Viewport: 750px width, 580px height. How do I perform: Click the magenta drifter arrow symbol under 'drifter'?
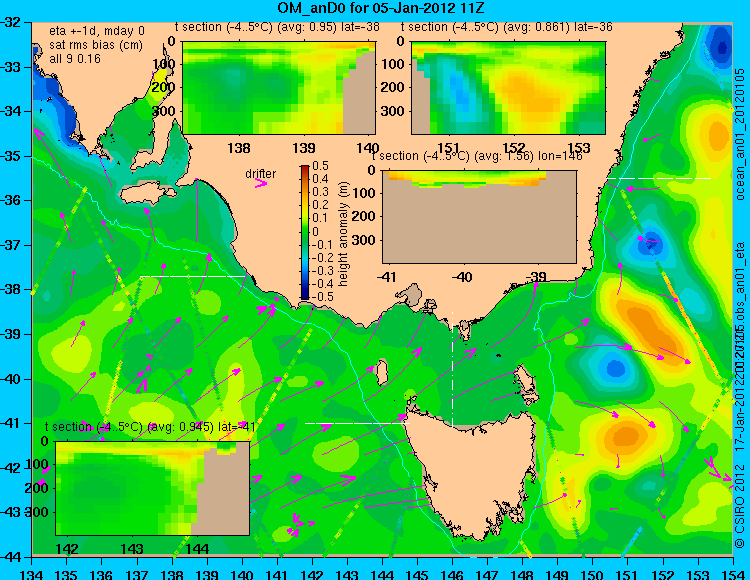pos(261,183)
